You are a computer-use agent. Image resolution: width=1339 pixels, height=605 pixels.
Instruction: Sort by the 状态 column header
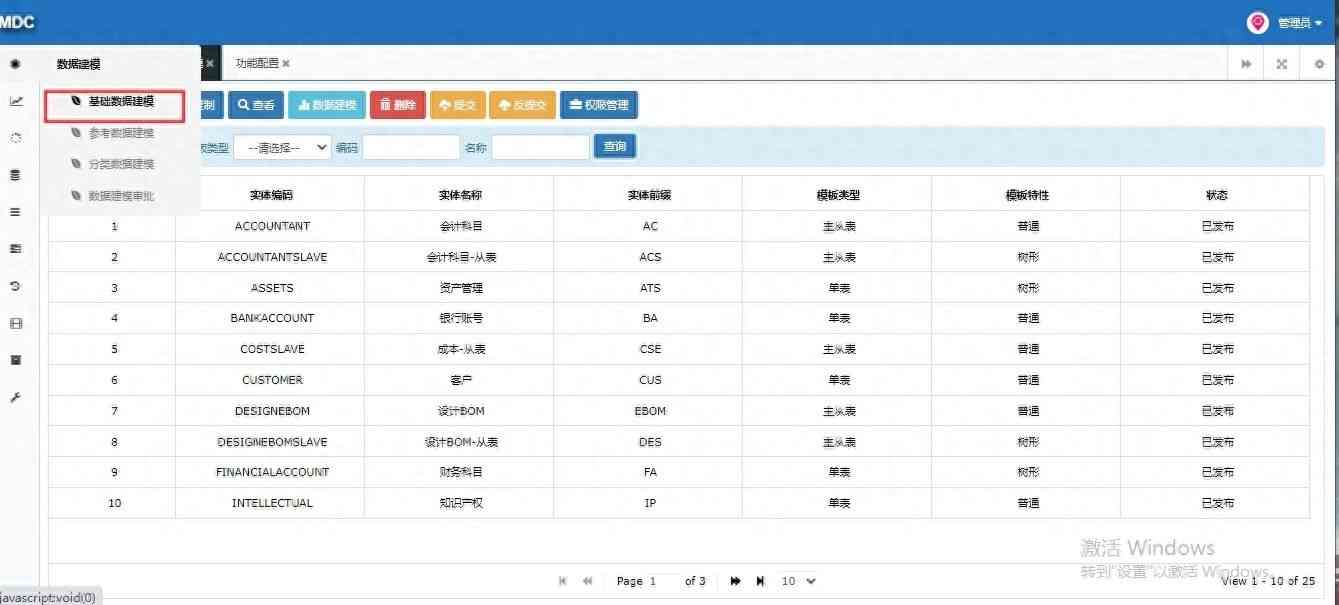tap(1216, 195)
